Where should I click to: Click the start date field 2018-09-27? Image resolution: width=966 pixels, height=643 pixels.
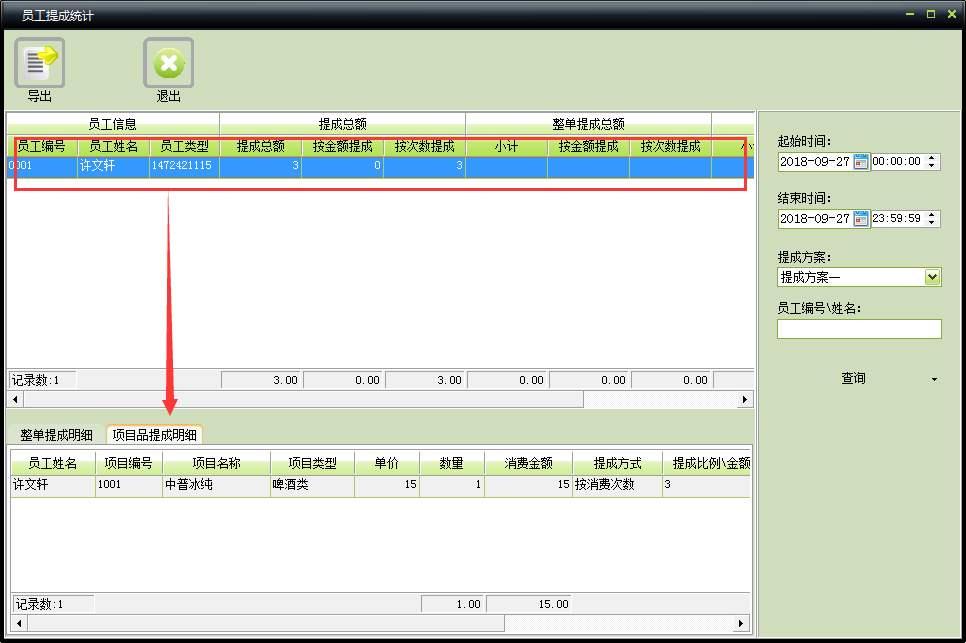(815, 162)
